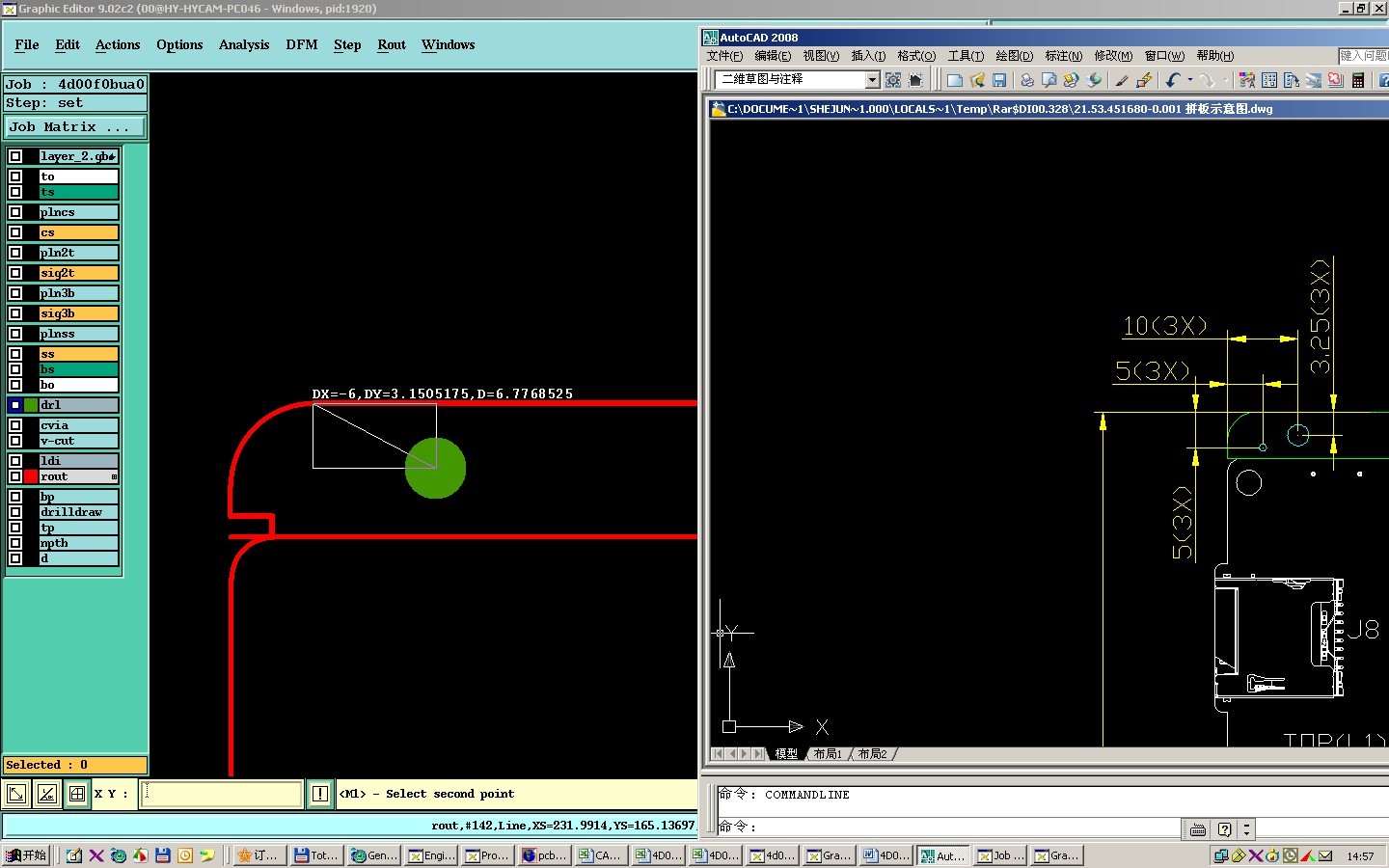Expand the layer_2.gbr layer selector
Image resolution: width=1389 pixels, height=868 pixels.
tap(112, 156)
